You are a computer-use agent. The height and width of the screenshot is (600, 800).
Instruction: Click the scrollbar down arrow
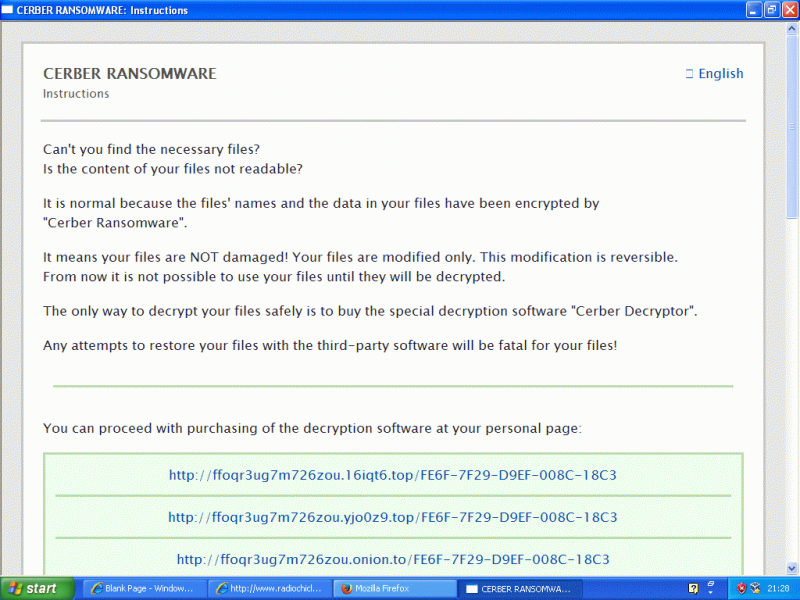[792, 568]
